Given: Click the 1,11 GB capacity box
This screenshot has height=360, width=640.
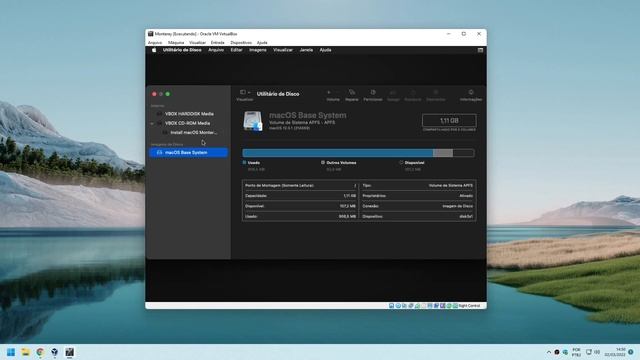Looking at the screenshot, I should (x=449, y=120).
